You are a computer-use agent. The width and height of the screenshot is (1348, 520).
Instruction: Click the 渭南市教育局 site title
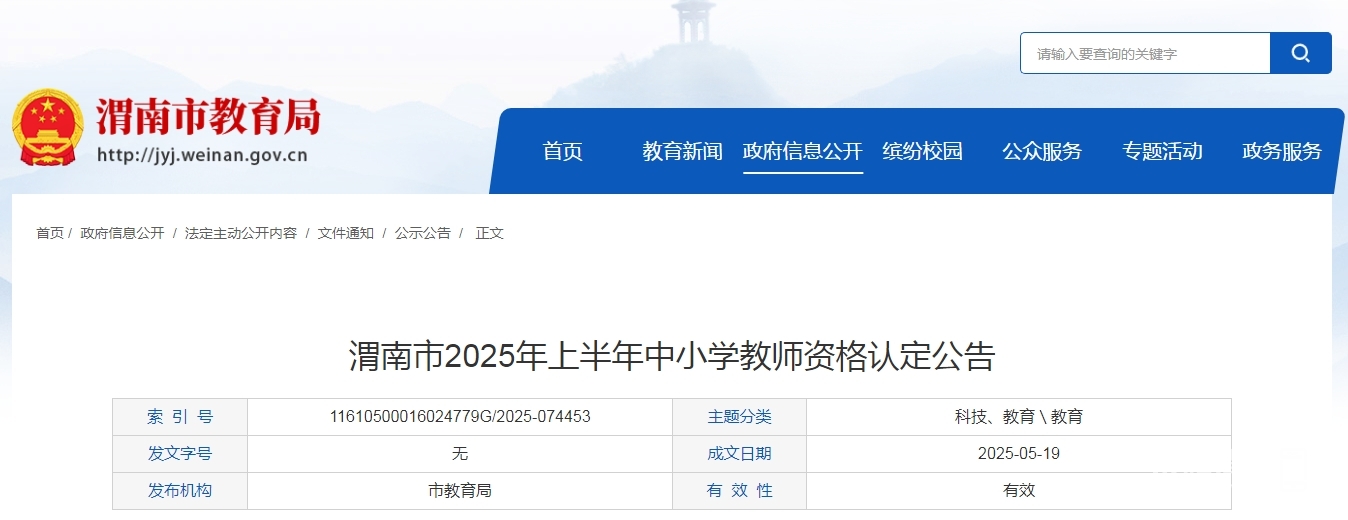pos(208,118)
